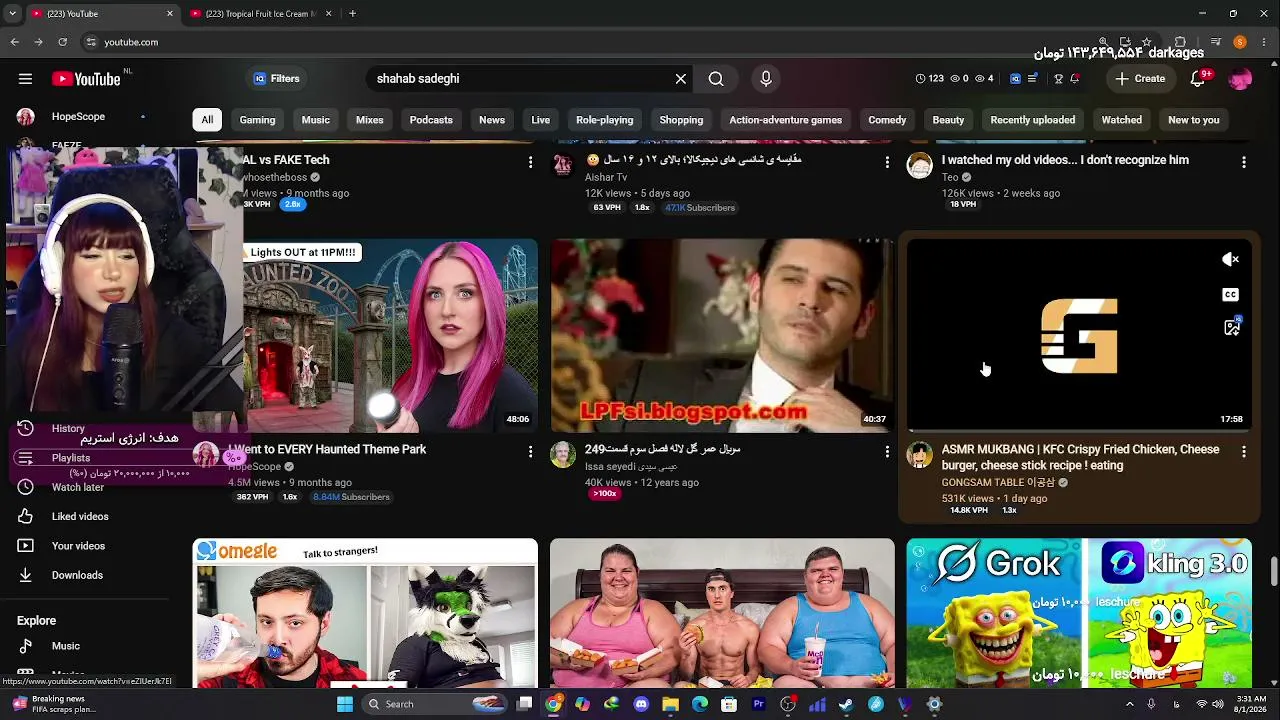Unmute the ASMR MUKBANG preview
The width and height of the screenshot is (1280, 720).
pos(1231,260)
